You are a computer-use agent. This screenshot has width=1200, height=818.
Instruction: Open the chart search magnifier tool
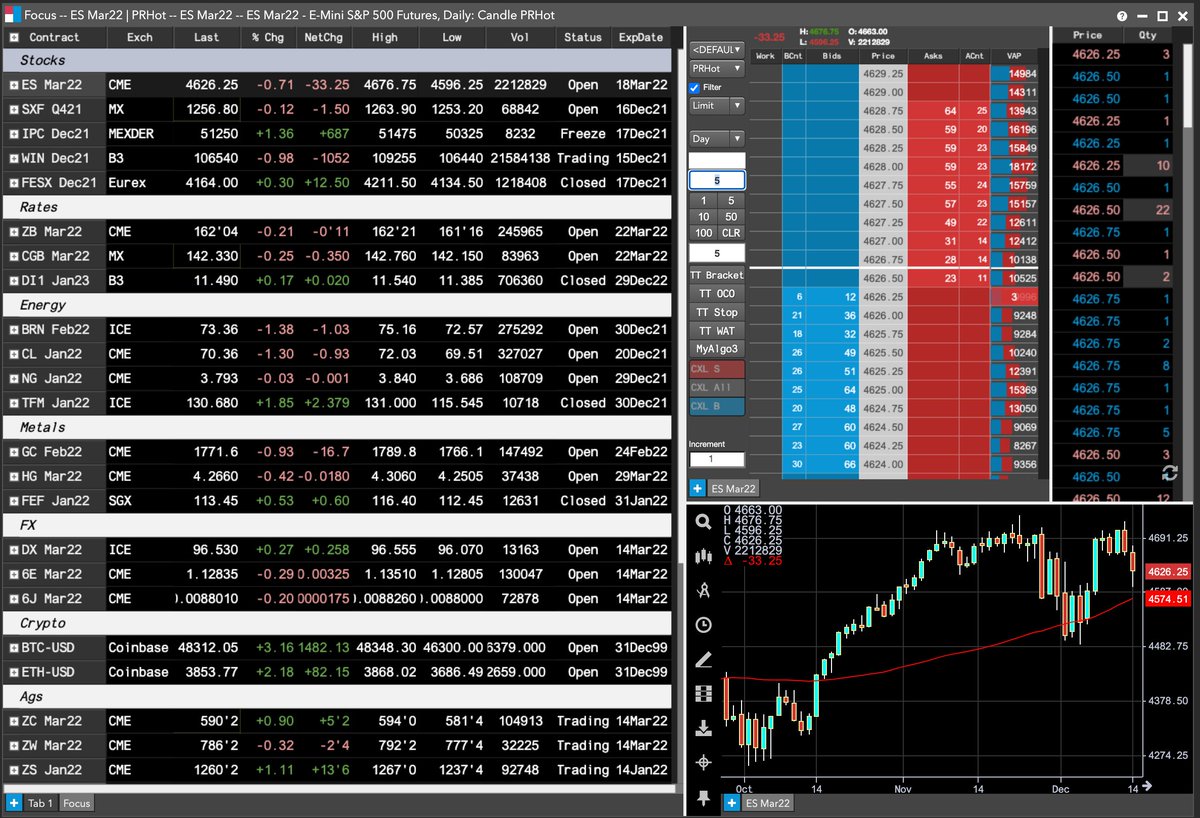coord(703,521)
